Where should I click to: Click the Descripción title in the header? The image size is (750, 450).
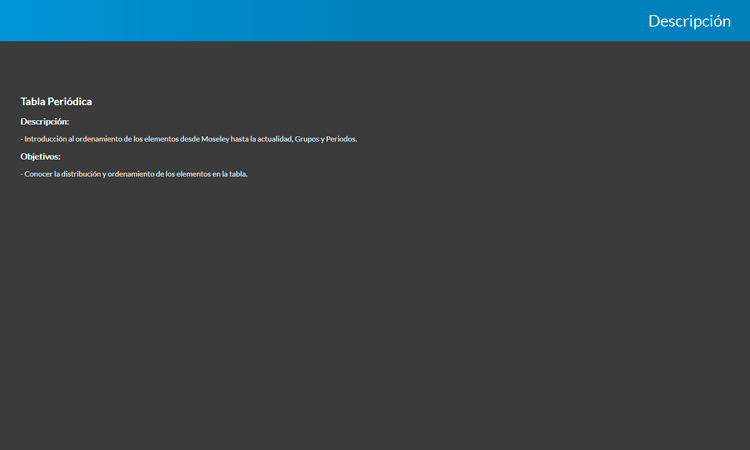(x=689, y=21)
